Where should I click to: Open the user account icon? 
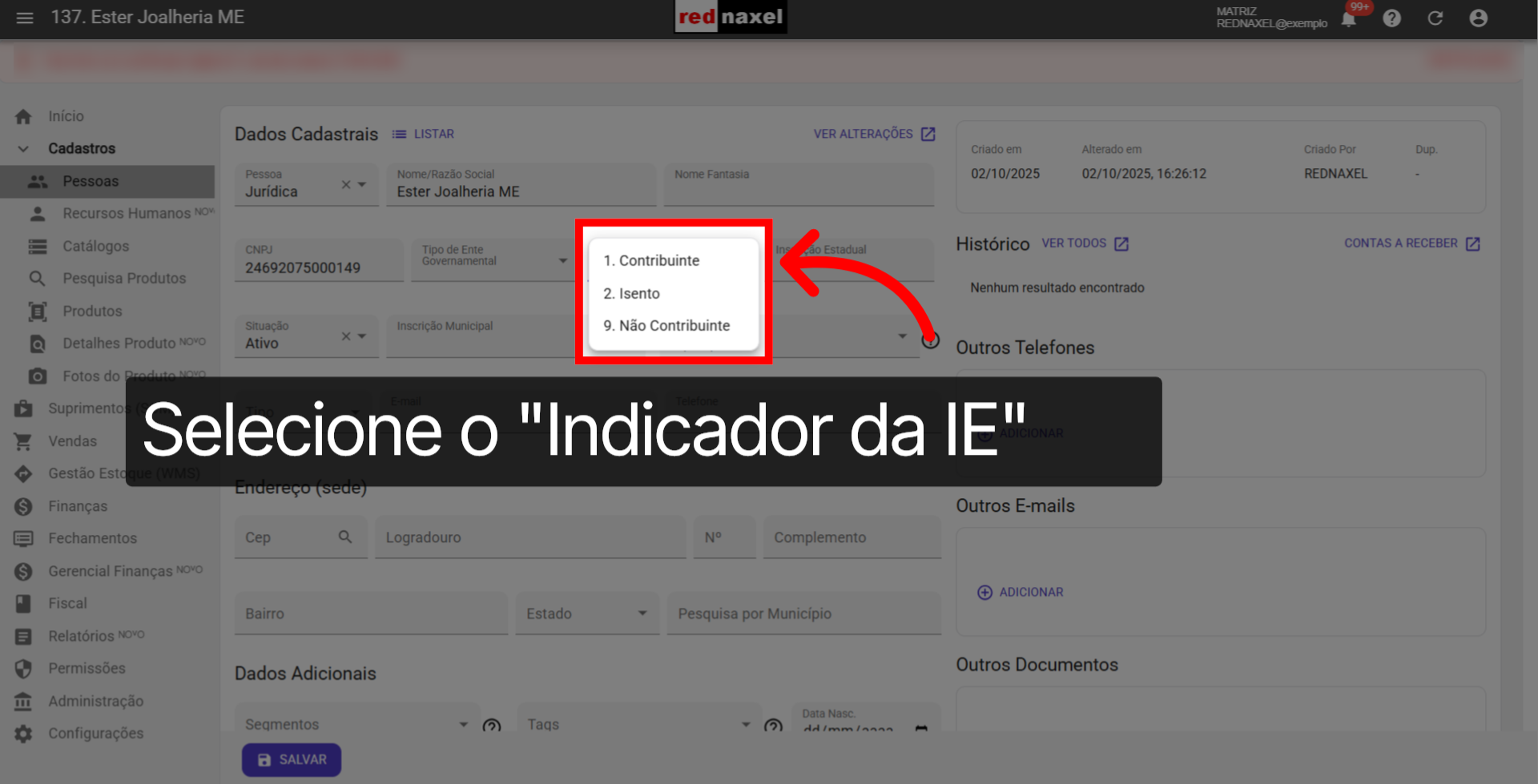[1479, 18]
